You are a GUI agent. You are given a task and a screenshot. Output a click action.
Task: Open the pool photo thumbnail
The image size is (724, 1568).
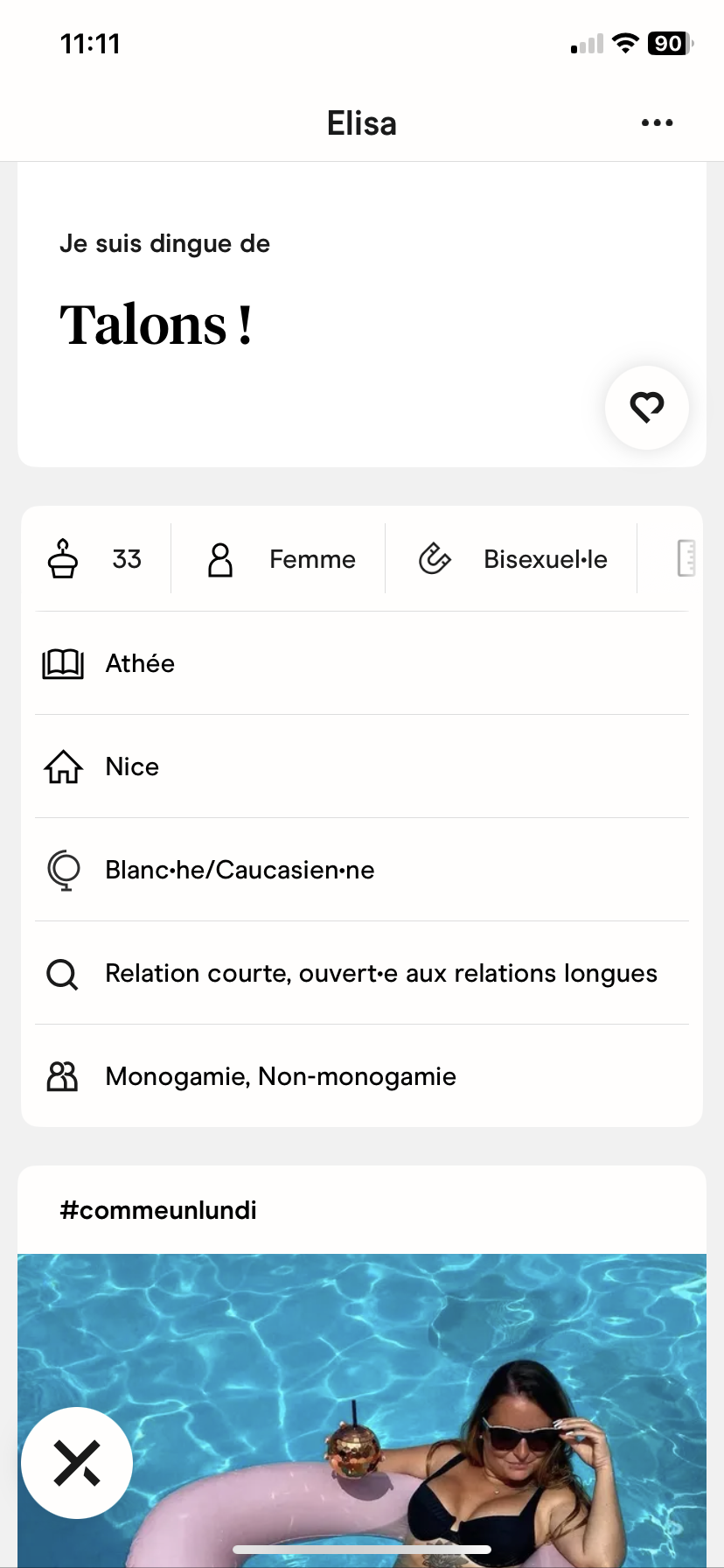(x=362, y=1400)
